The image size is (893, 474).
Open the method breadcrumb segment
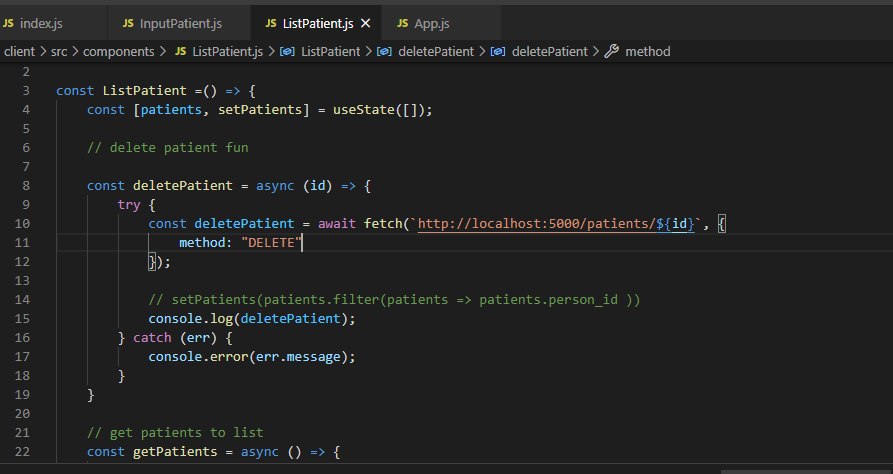pyautogui.click(x=648, y=51)
